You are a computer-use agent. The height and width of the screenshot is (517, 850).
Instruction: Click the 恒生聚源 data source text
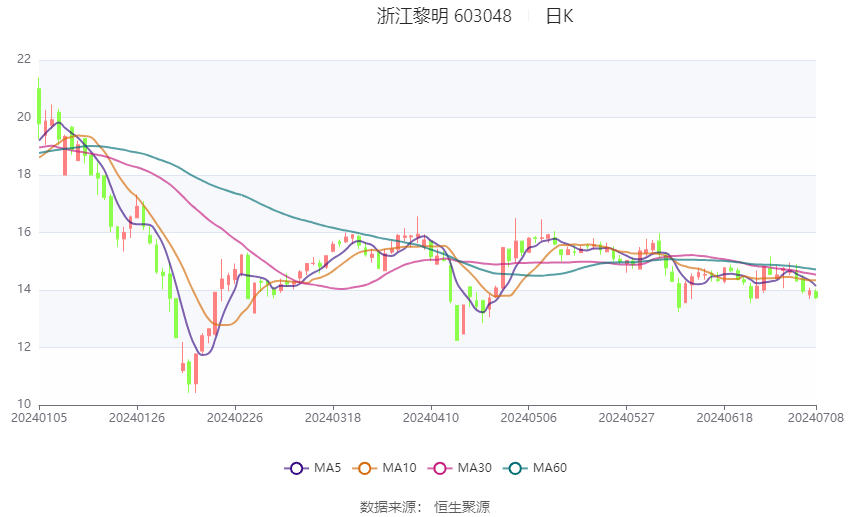tap(462, 507)
